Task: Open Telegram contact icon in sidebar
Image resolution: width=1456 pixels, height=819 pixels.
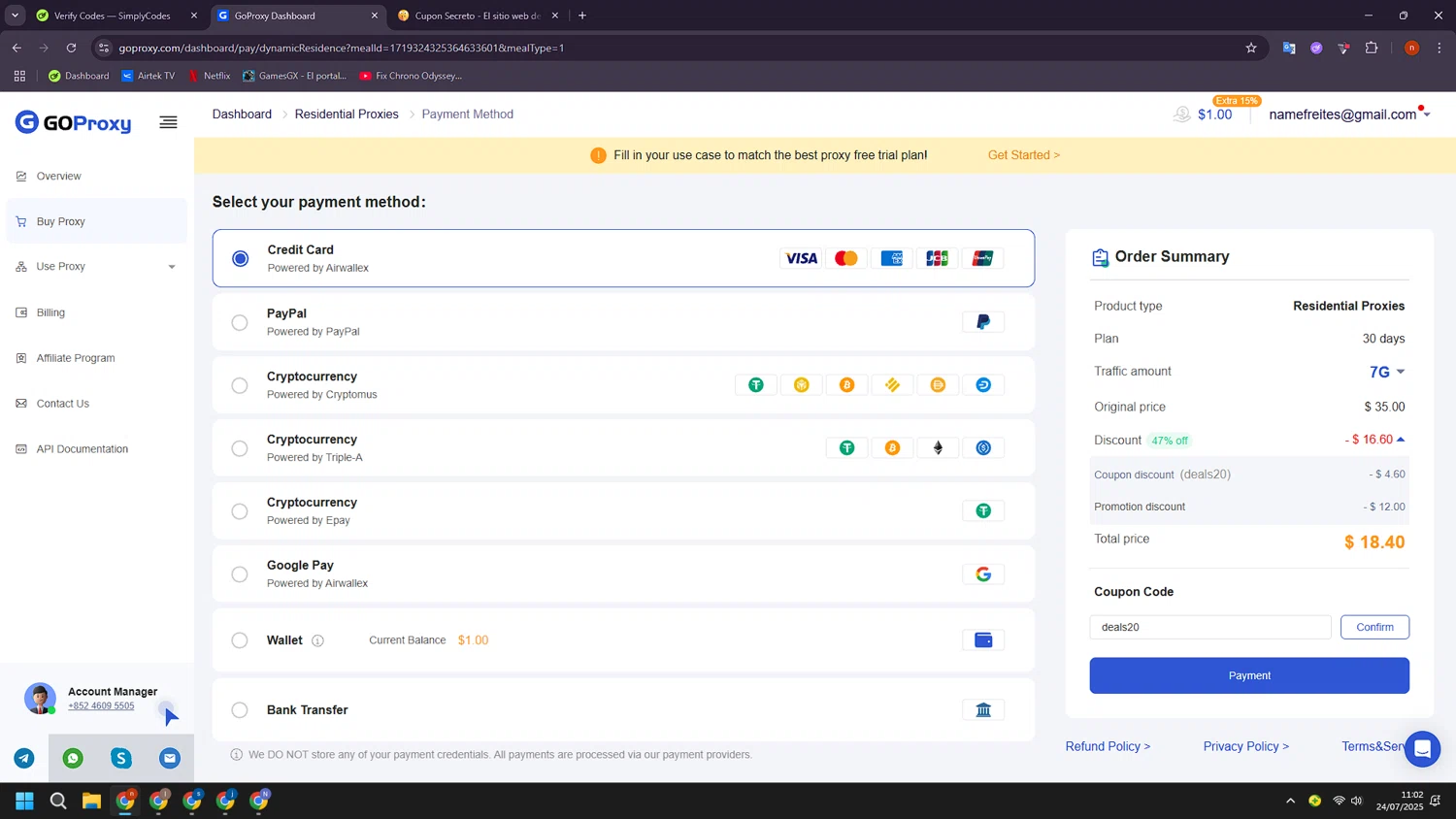Action: tap(24, 759)
